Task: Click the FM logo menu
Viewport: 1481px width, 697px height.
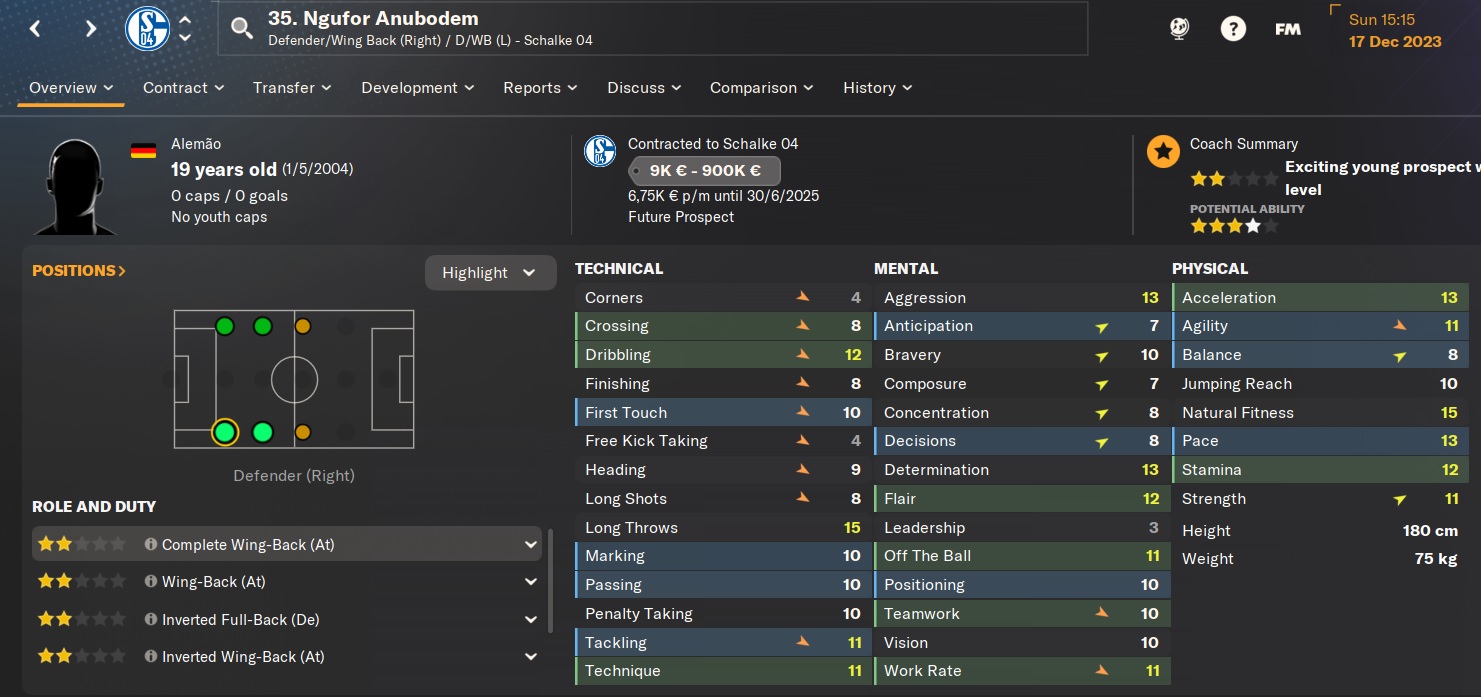Action: pos(1288,28)
